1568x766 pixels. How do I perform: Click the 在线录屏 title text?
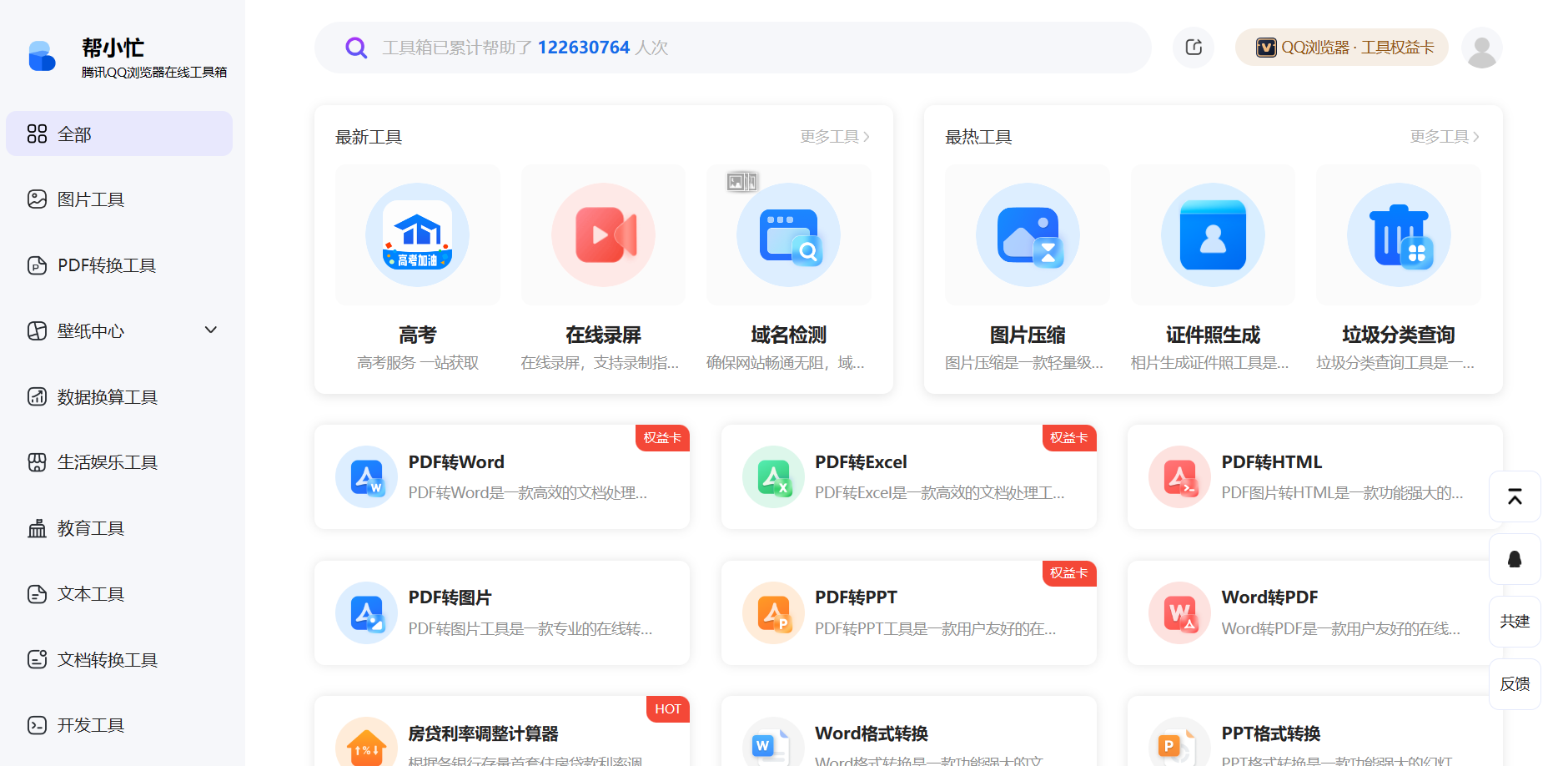tap(604, 335)
